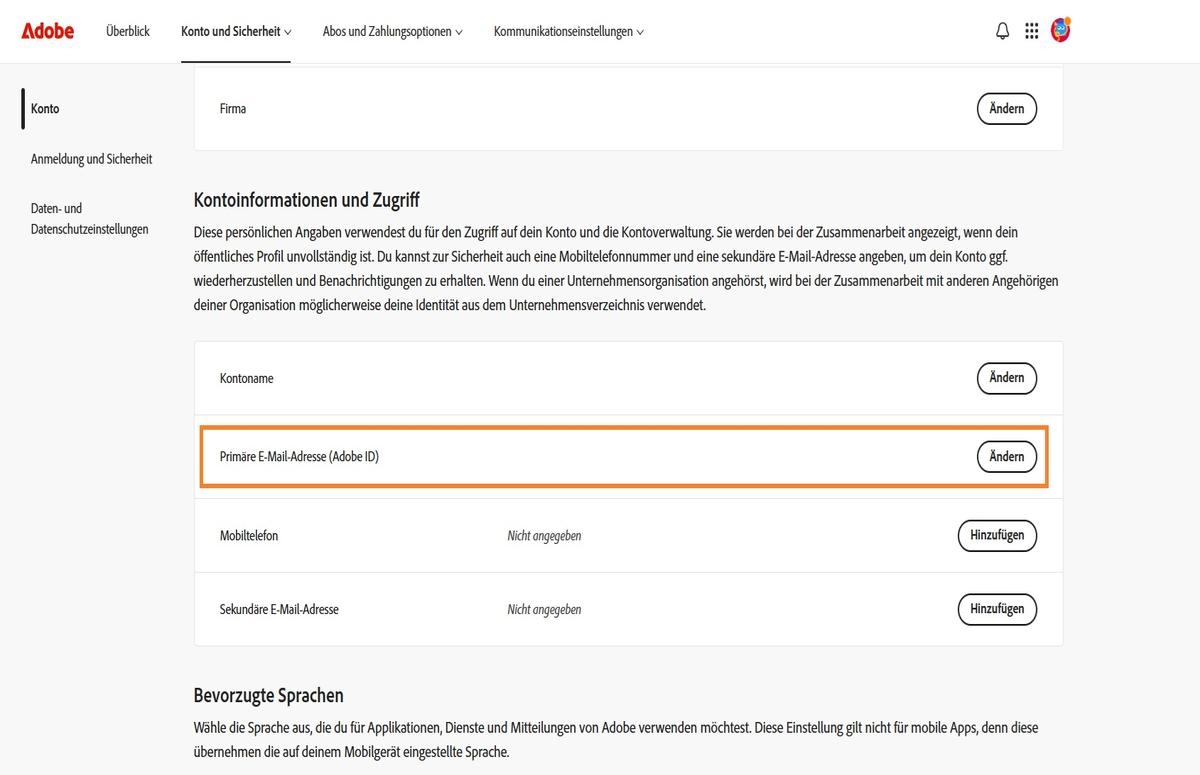
Task: Select Konto in the sidebar
Action: [44, 108]
